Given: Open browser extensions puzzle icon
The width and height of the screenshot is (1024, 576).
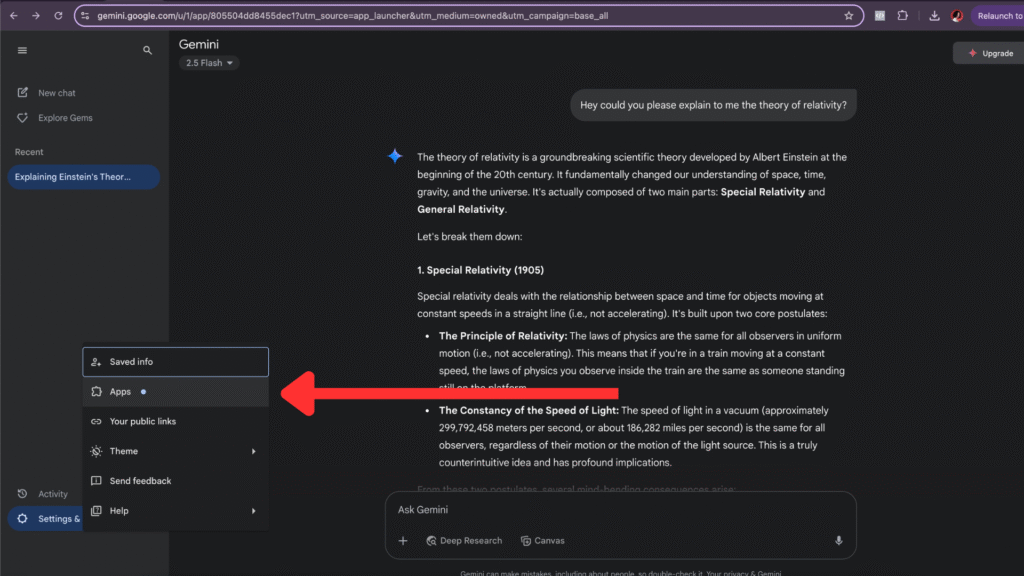Looking at the screenshot, I should point(903,16).
